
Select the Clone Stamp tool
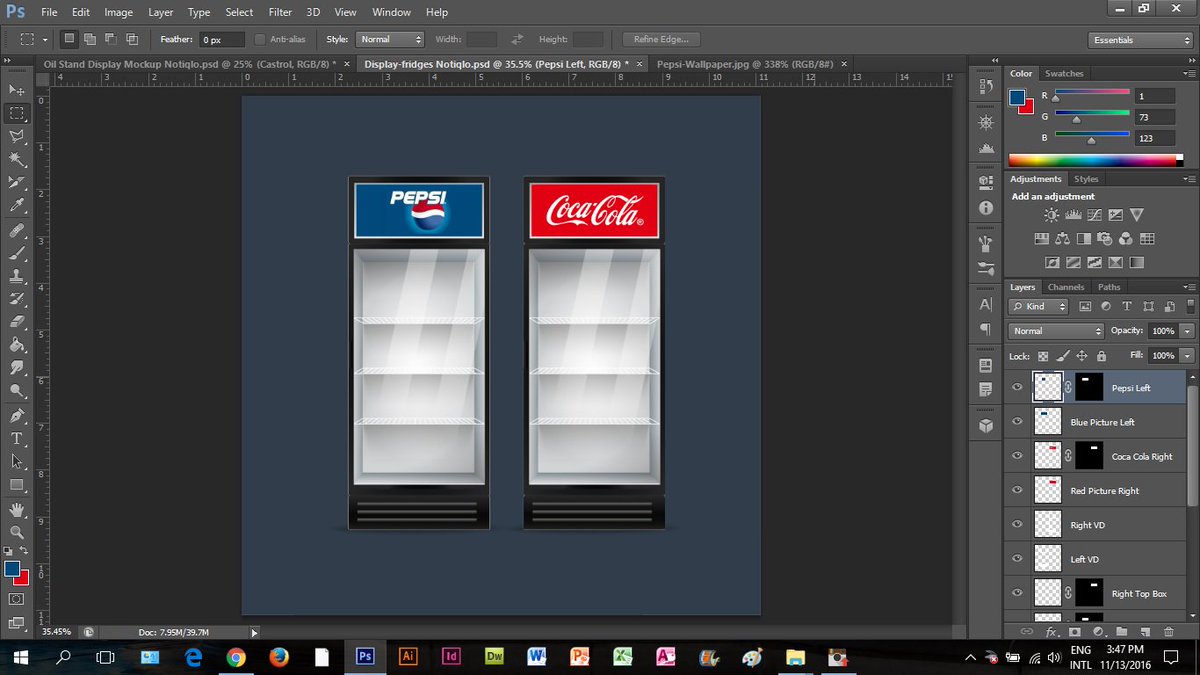coord(17,276)
